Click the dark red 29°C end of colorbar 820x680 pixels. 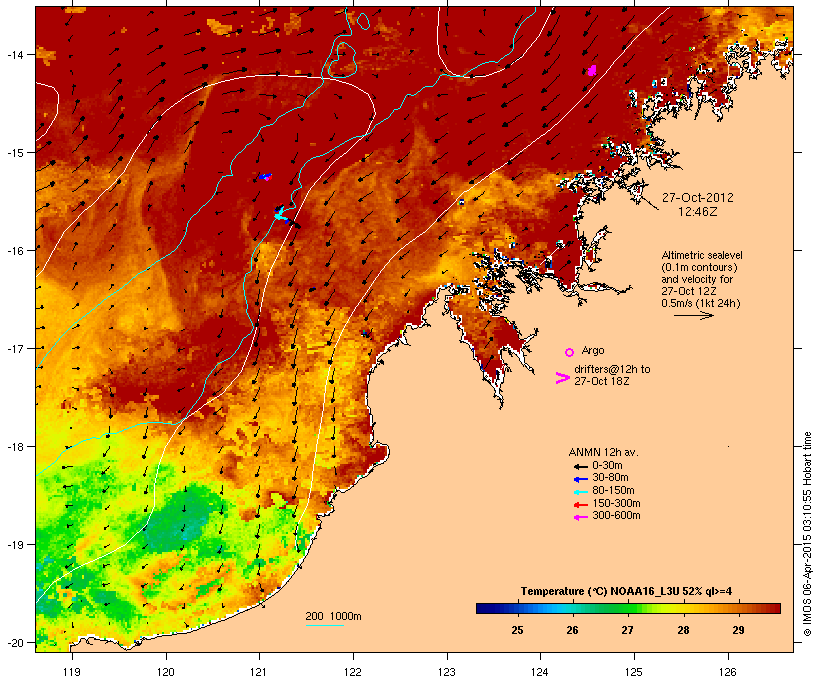[773, 608]
